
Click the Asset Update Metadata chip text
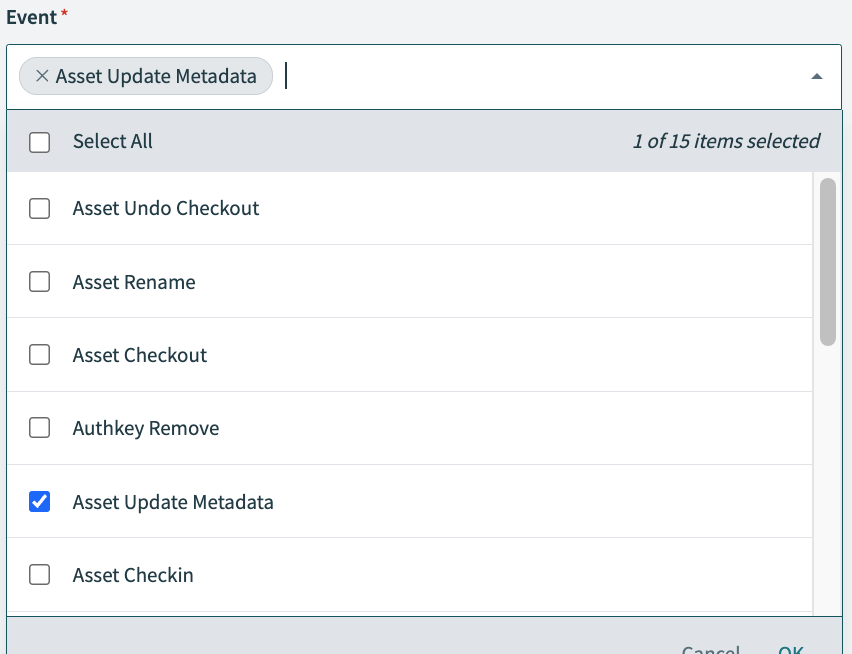(156, 77)
